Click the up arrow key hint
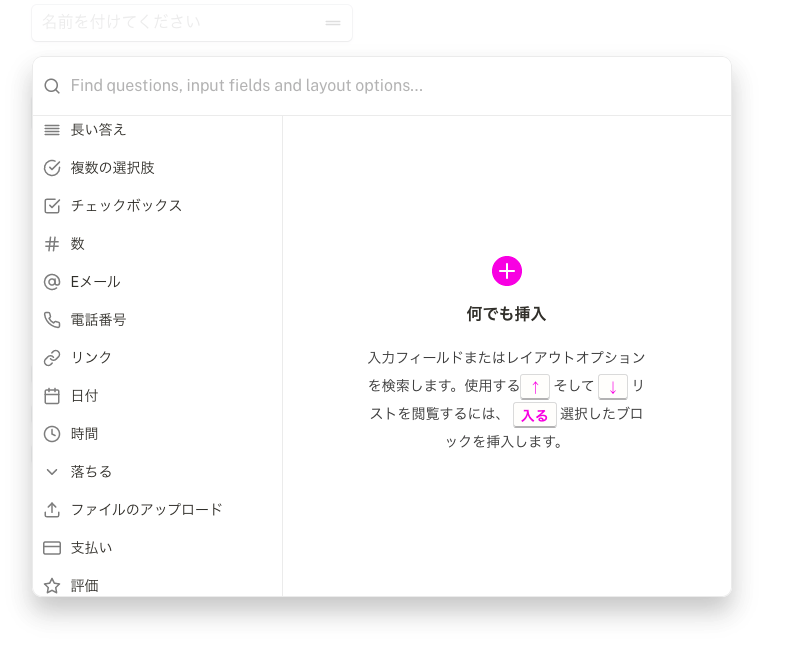This screenshot has width=789, height=661. [x=535, y=387]
